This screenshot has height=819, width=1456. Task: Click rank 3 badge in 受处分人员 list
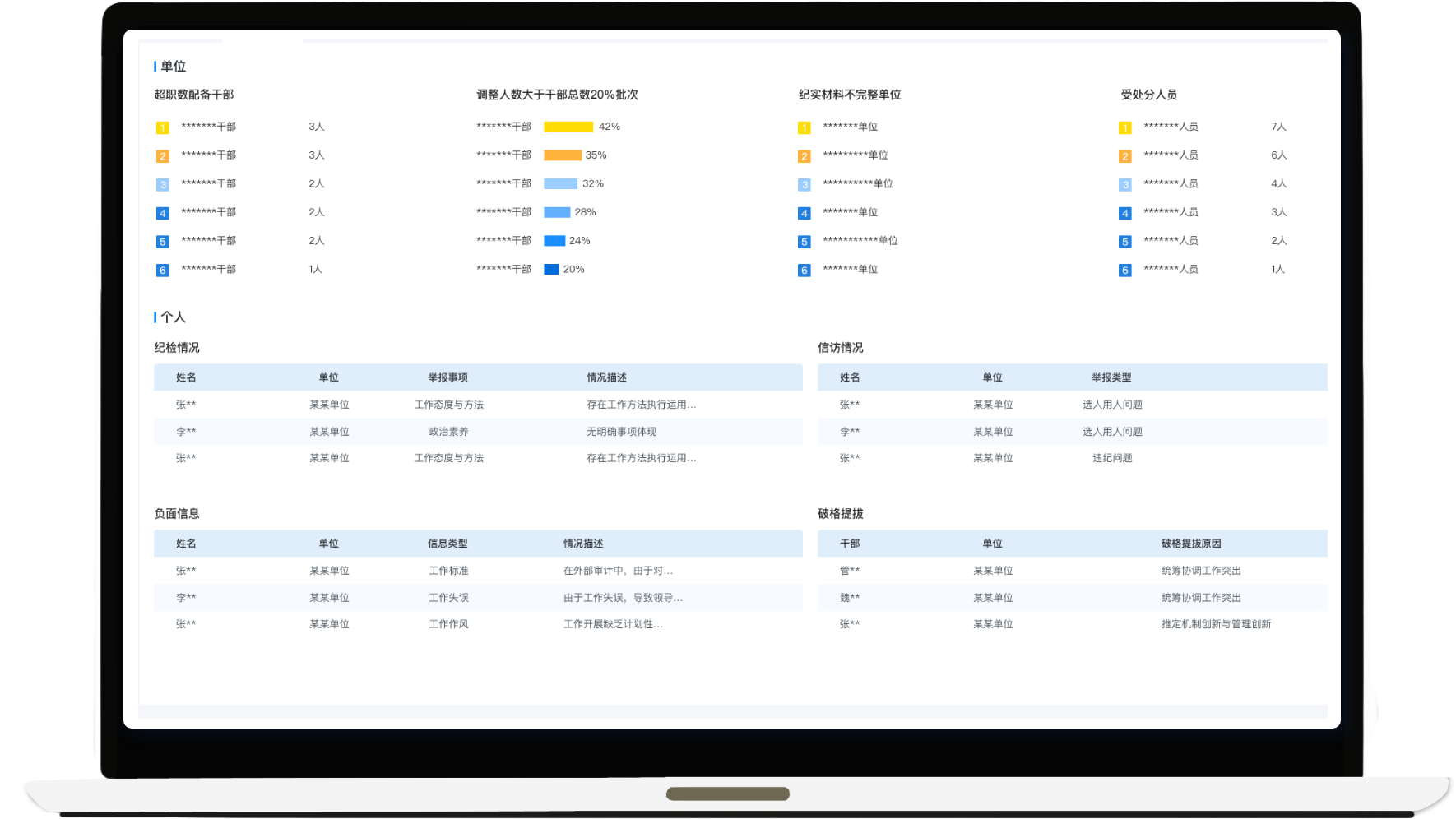(1125, 185)
